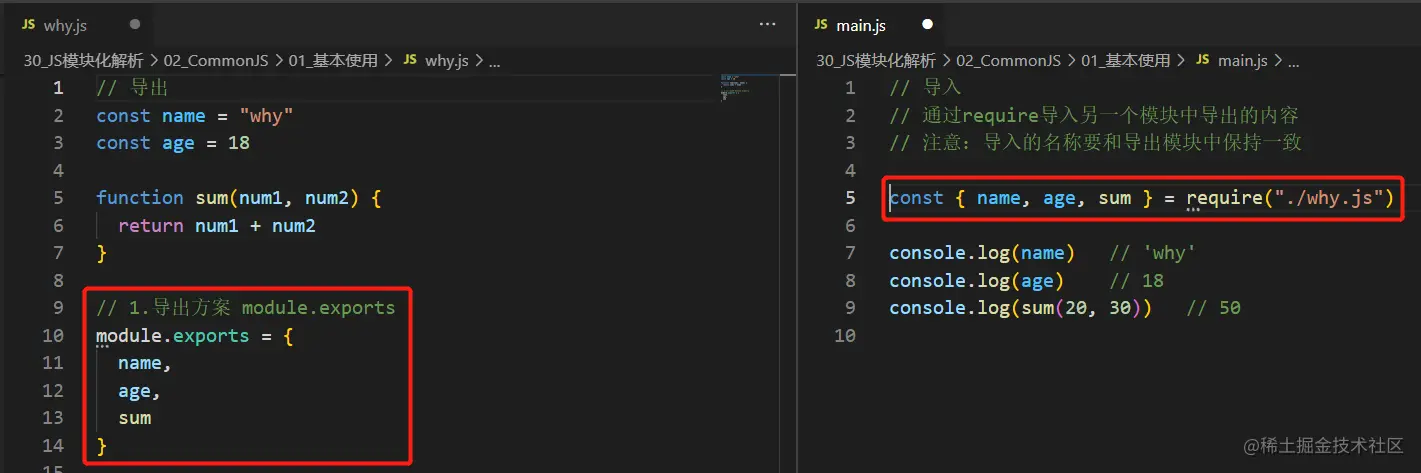Image resolution: width=1421 pixels, height=473 pixels.
Task: Click the "// 50" trailing comment
Action: tap(1214, 308)
